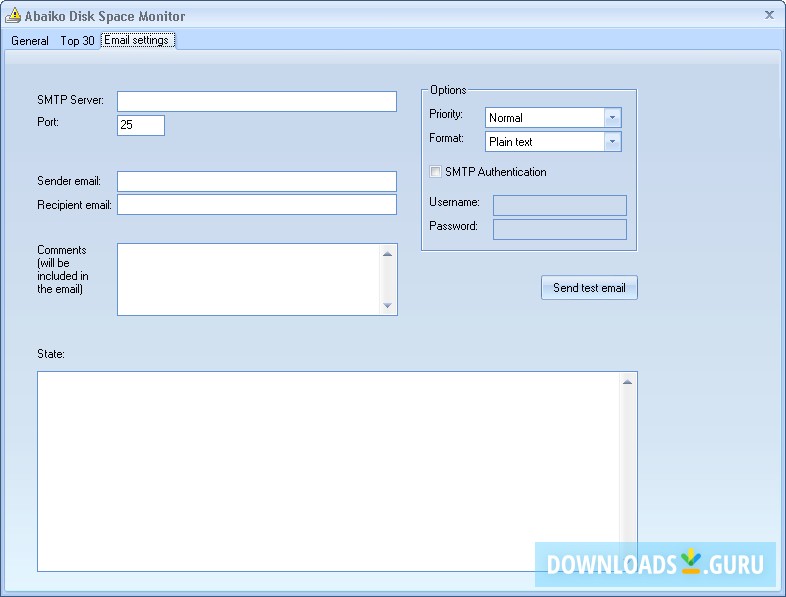
Task: Send test email button
Action: [x=590, y=288]
